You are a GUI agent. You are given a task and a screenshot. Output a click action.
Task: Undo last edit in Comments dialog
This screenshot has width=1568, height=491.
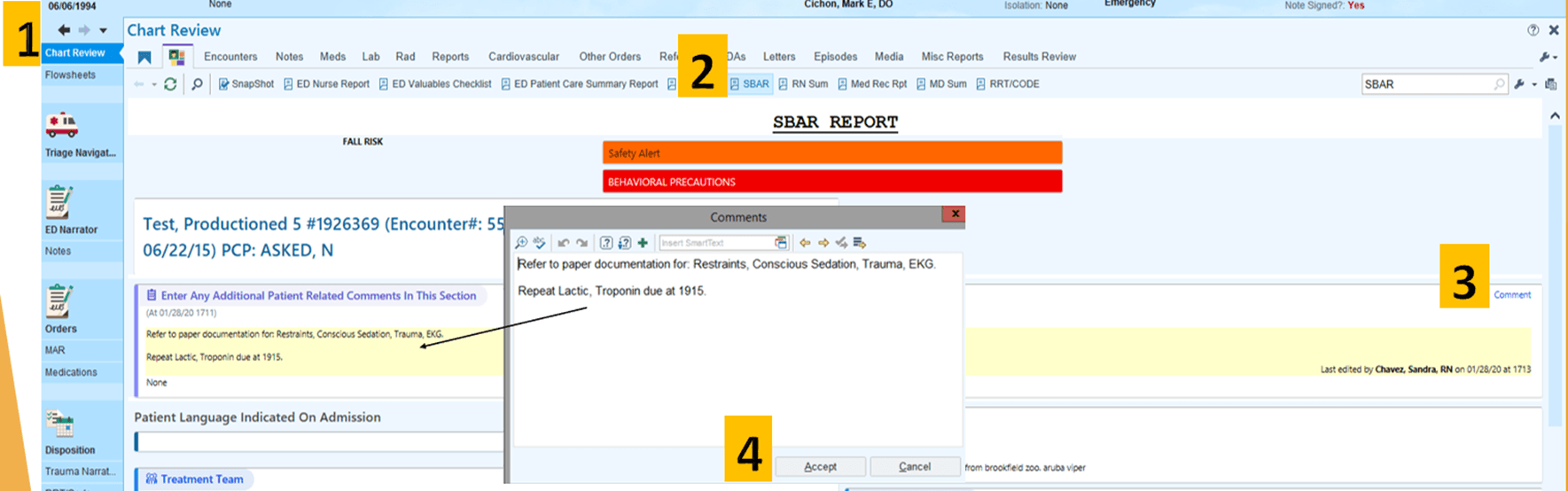pos(564,243)
